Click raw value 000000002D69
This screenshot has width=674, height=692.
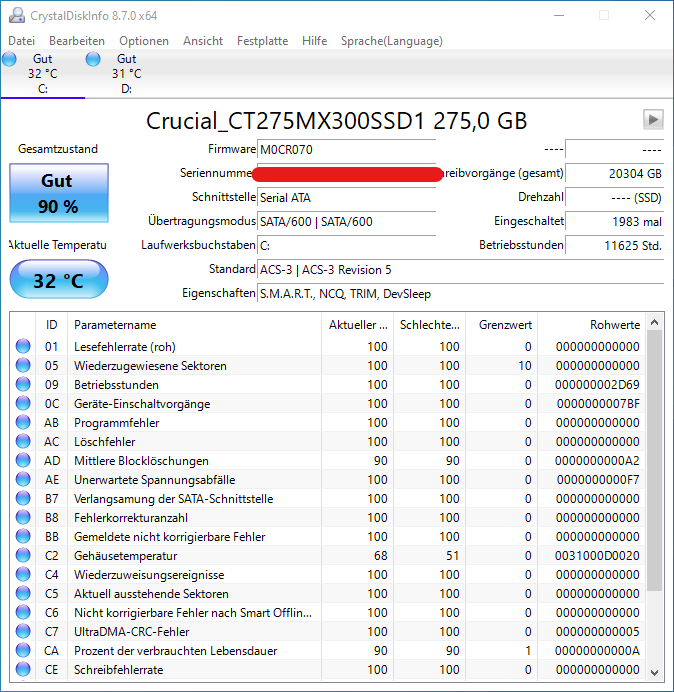click(x=597, y=385)
